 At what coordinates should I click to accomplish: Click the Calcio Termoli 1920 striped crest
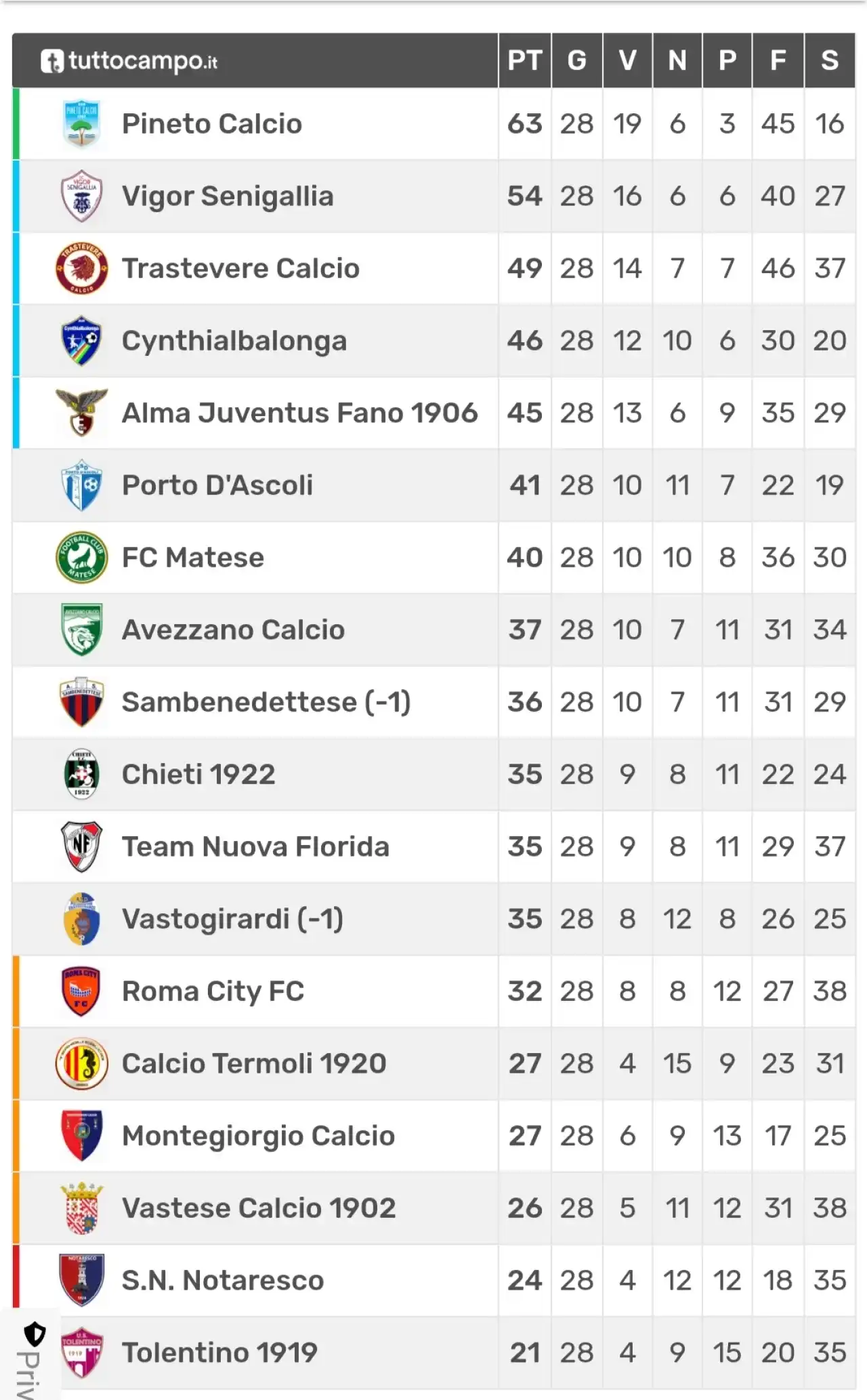click(x=81, y=1063)
